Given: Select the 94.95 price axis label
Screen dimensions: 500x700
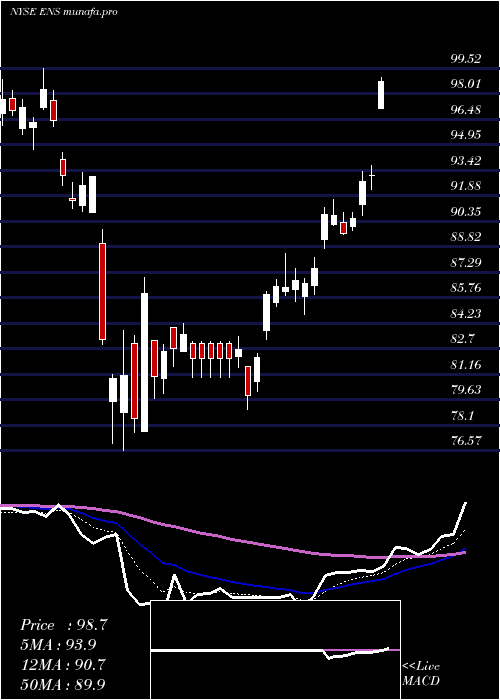Looking at the screenshot, I should tap(466, 135).
